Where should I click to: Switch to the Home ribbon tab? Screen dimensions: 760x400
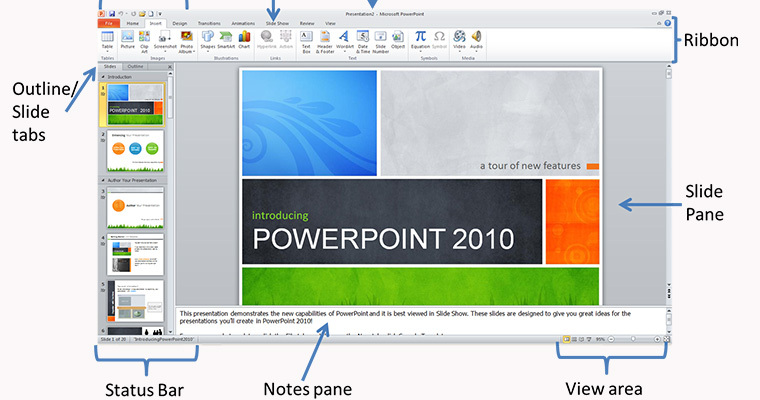(x=132, y=23)
